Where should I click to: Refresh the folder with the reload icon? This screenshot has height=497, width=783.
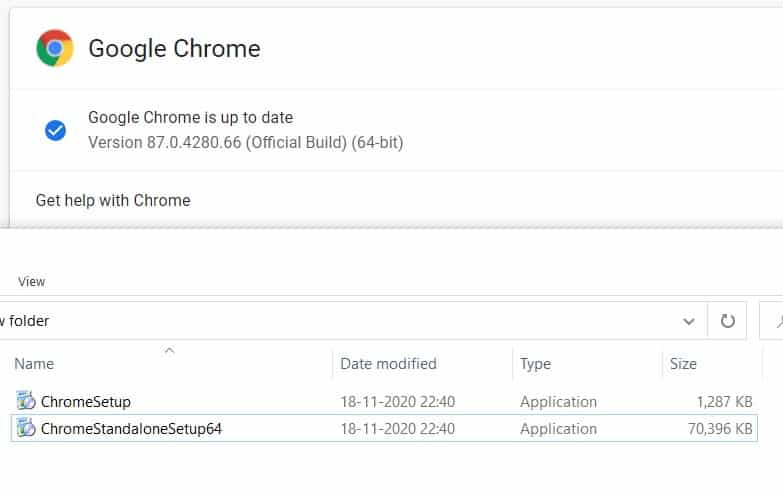pos(728,321)
